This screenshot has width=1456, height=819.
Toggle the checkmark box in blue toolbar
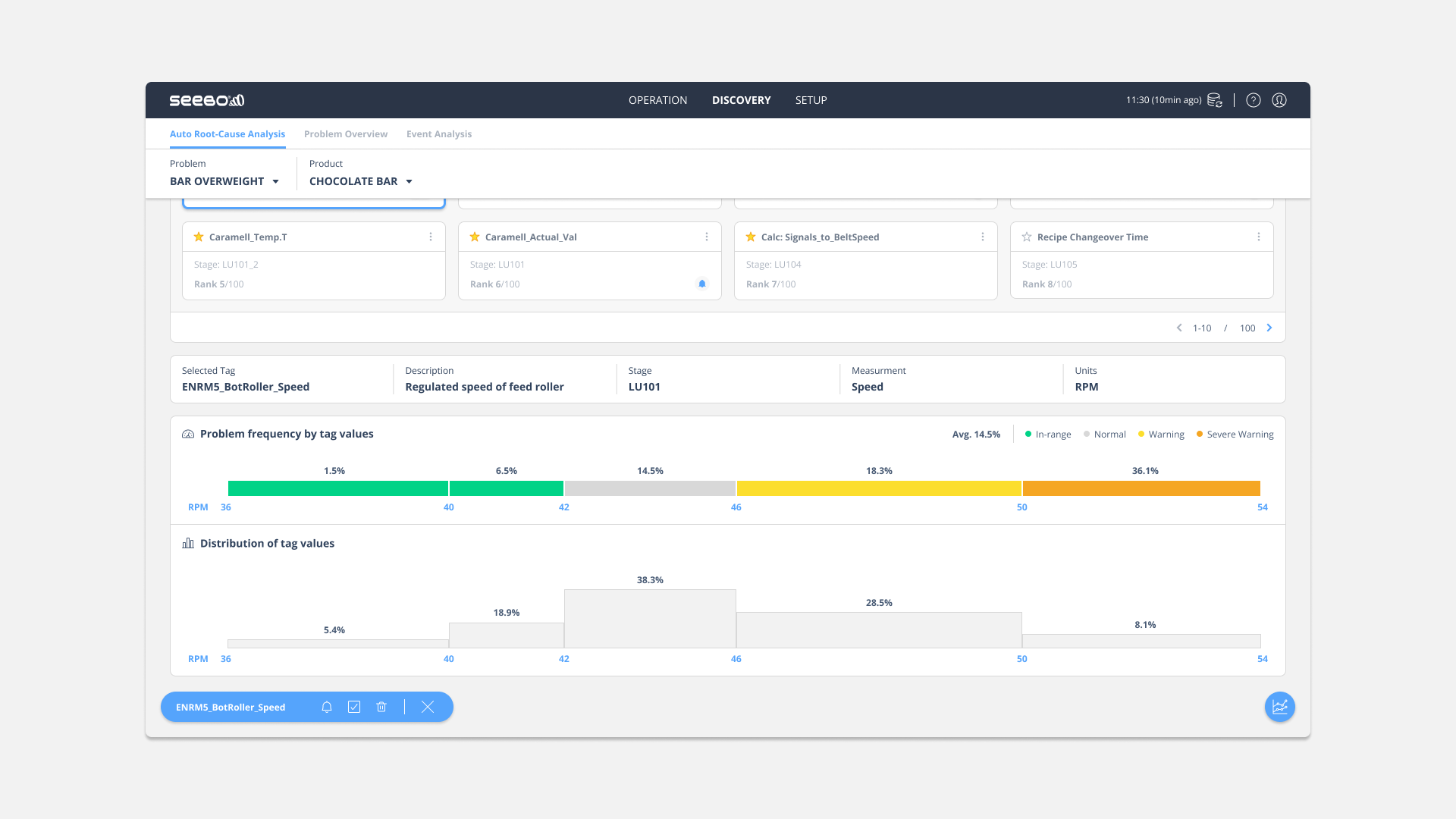(354, 707)
